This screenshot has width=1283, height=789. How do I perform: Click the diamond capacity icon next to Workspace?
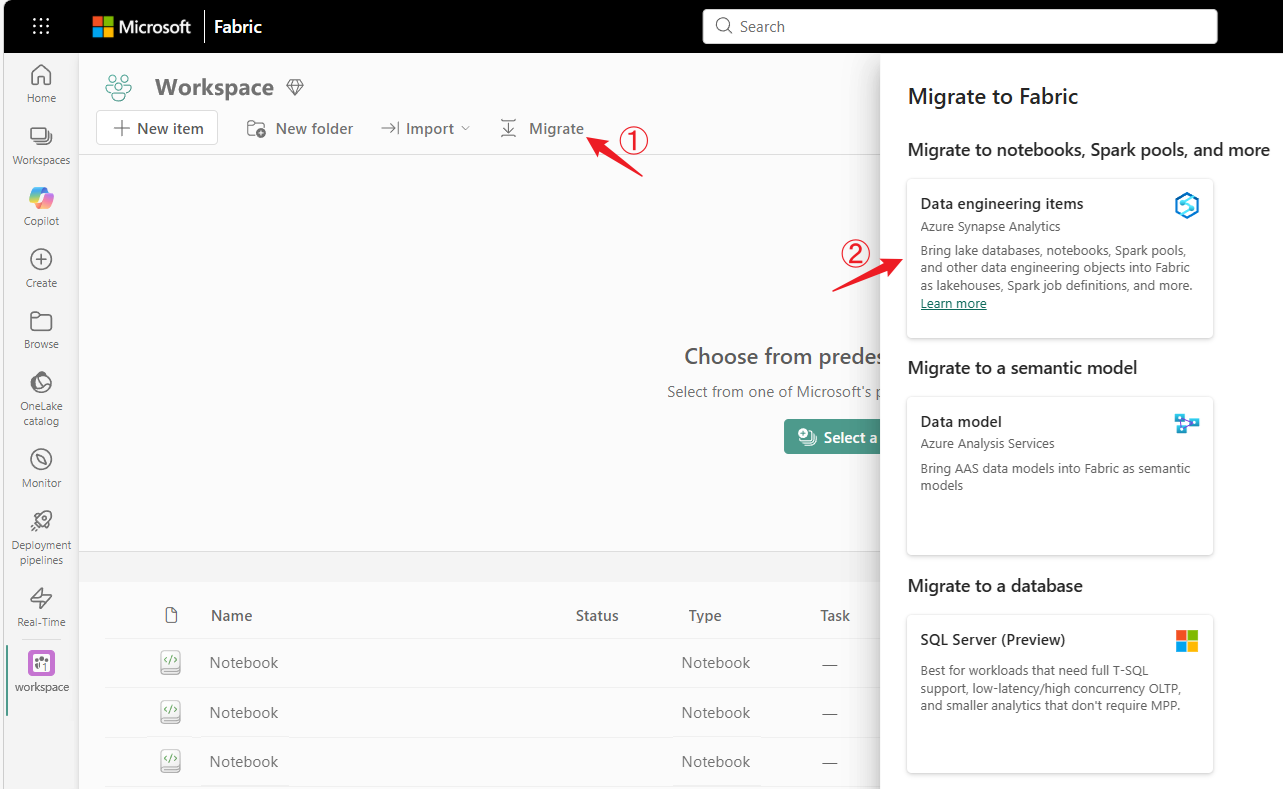click(x=294, y=87)
